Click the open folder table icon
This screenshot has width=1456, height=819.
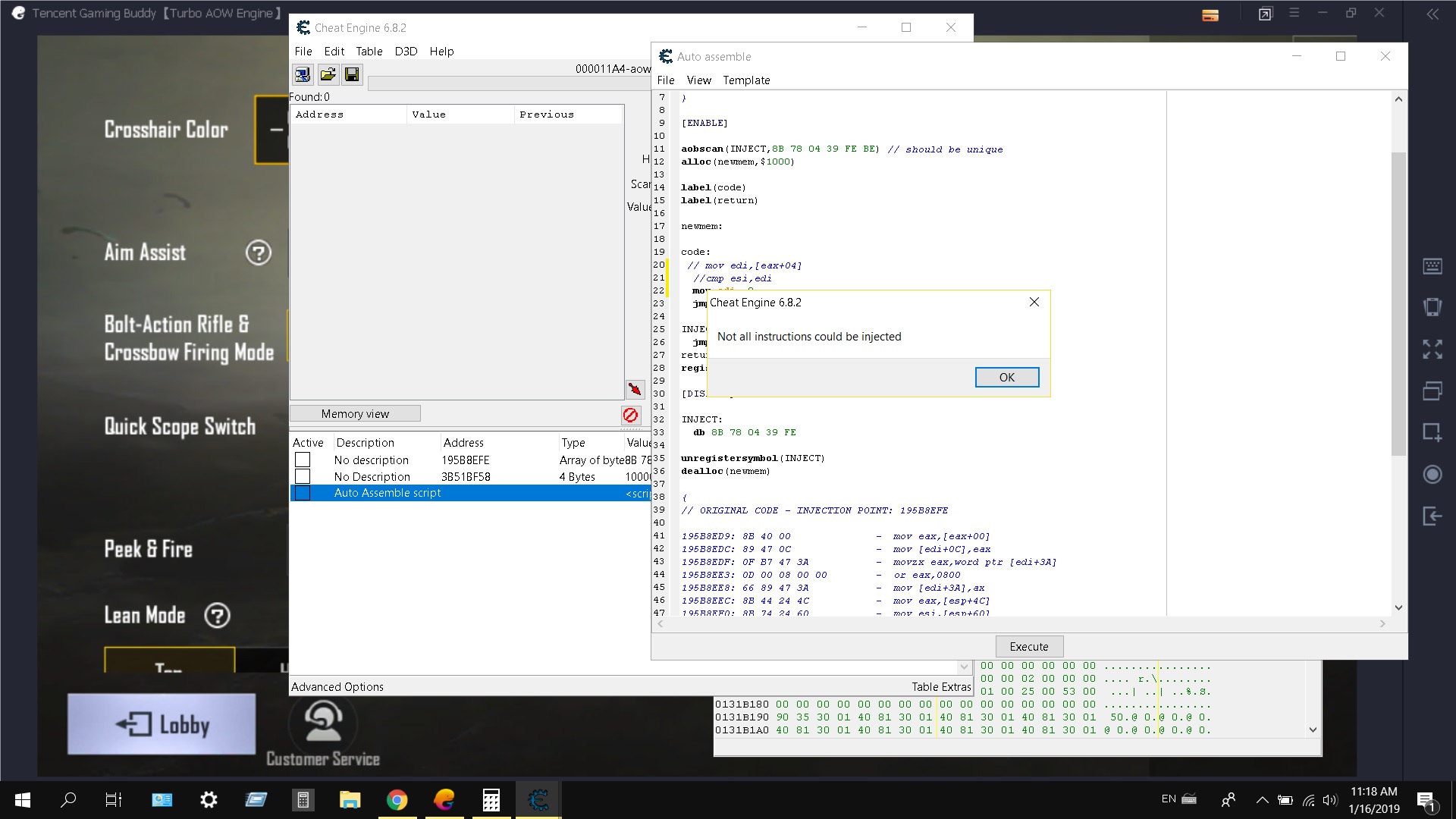click(x=328, y=74)
